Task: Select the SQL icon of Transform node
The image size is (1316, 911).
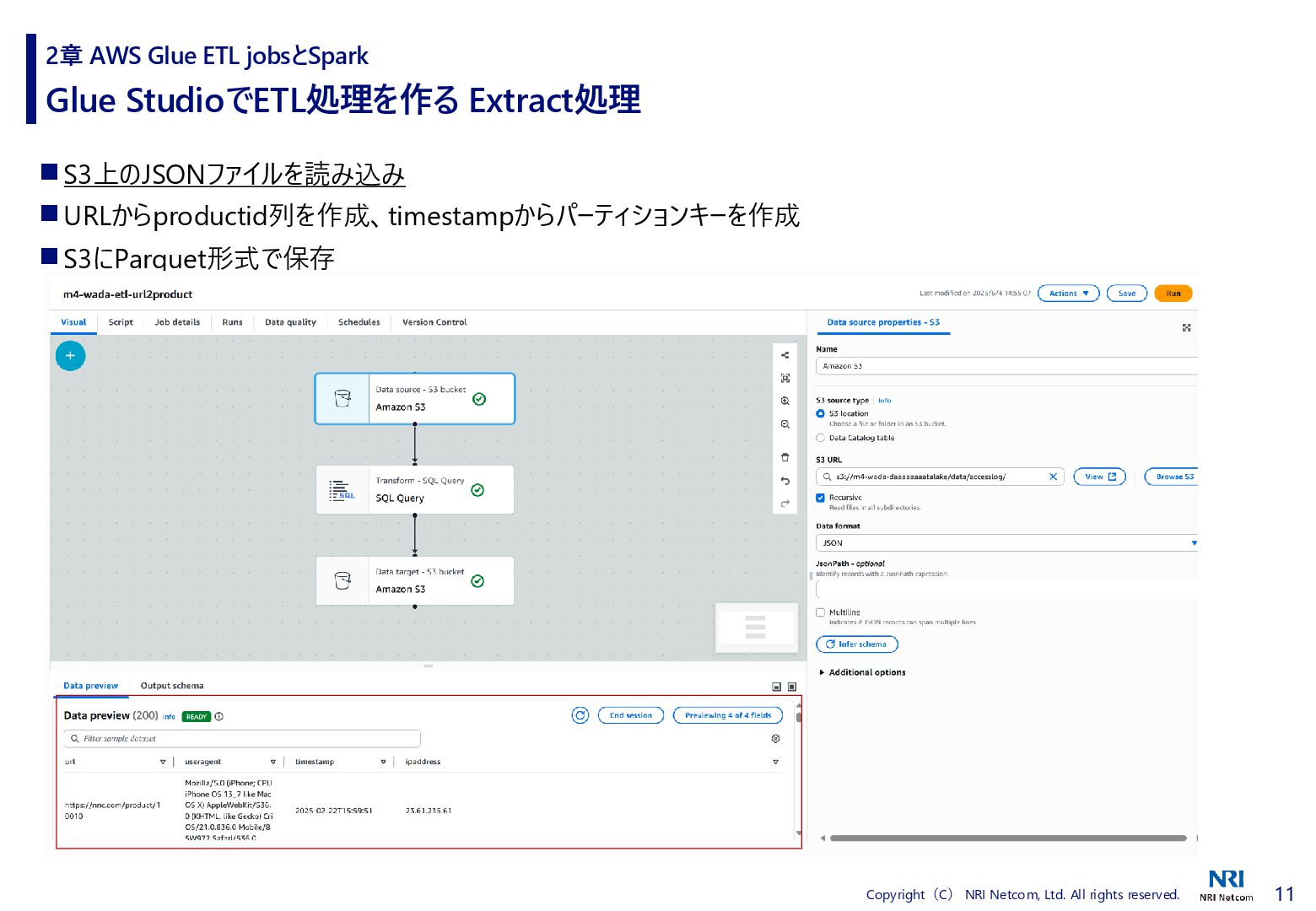Action: click(x=342, y=490)
